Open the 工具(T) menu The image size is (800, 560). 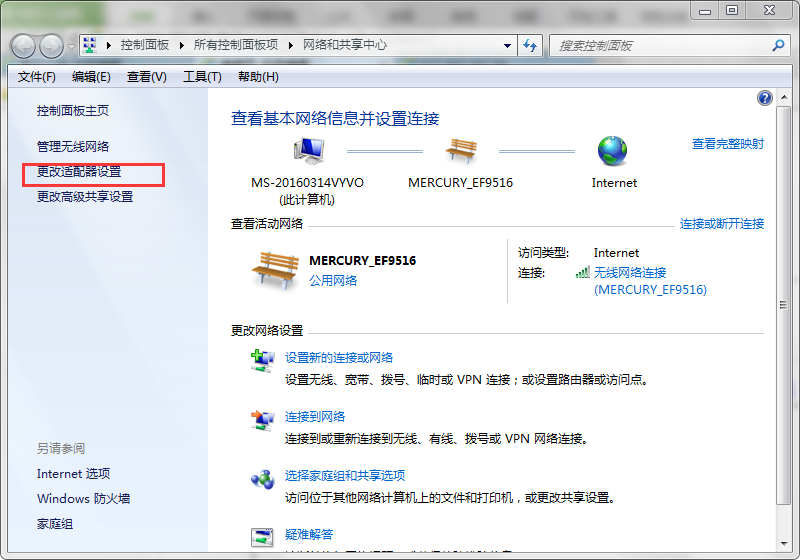[x=202, y=77]
